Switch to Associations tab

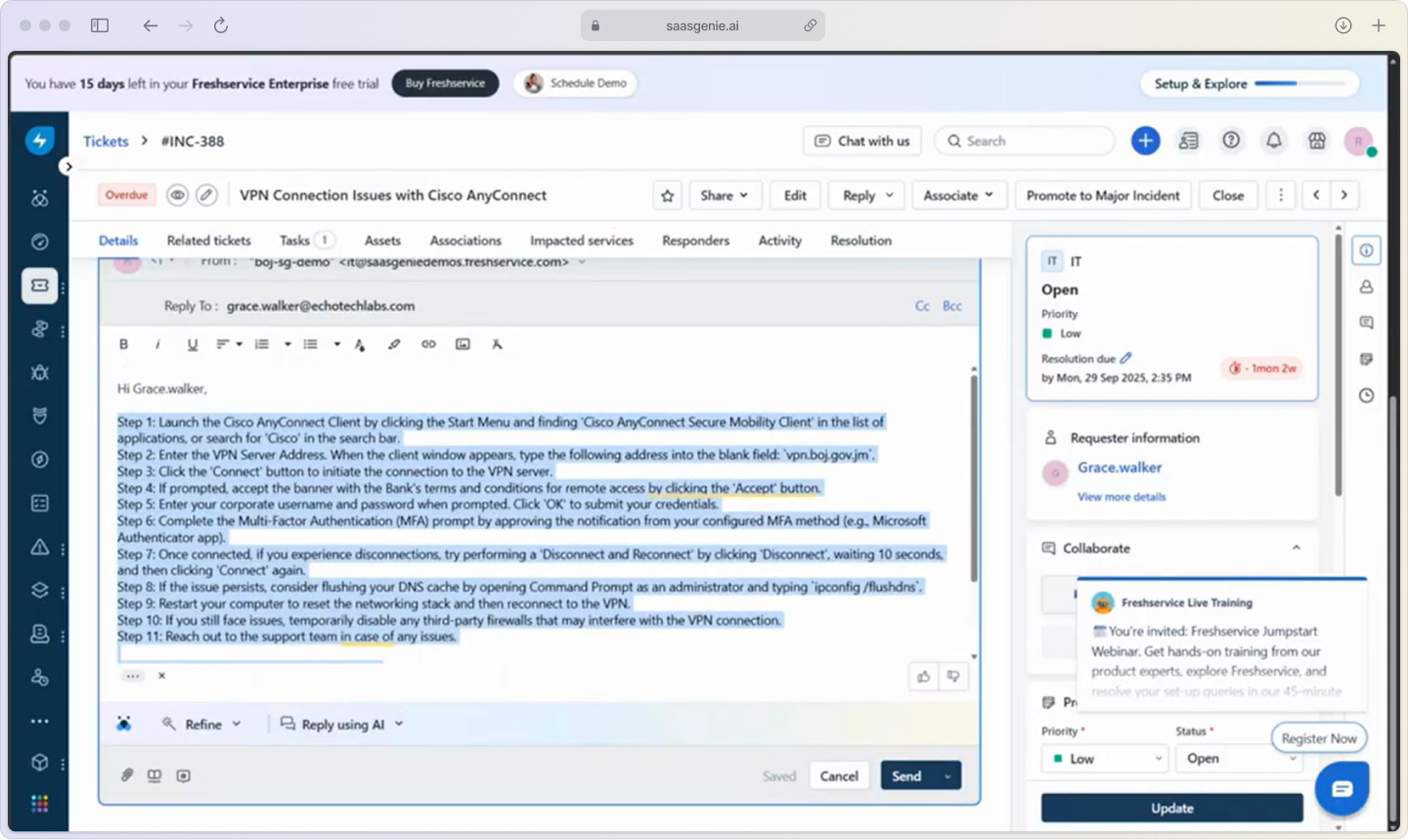(x=465, y=241)
